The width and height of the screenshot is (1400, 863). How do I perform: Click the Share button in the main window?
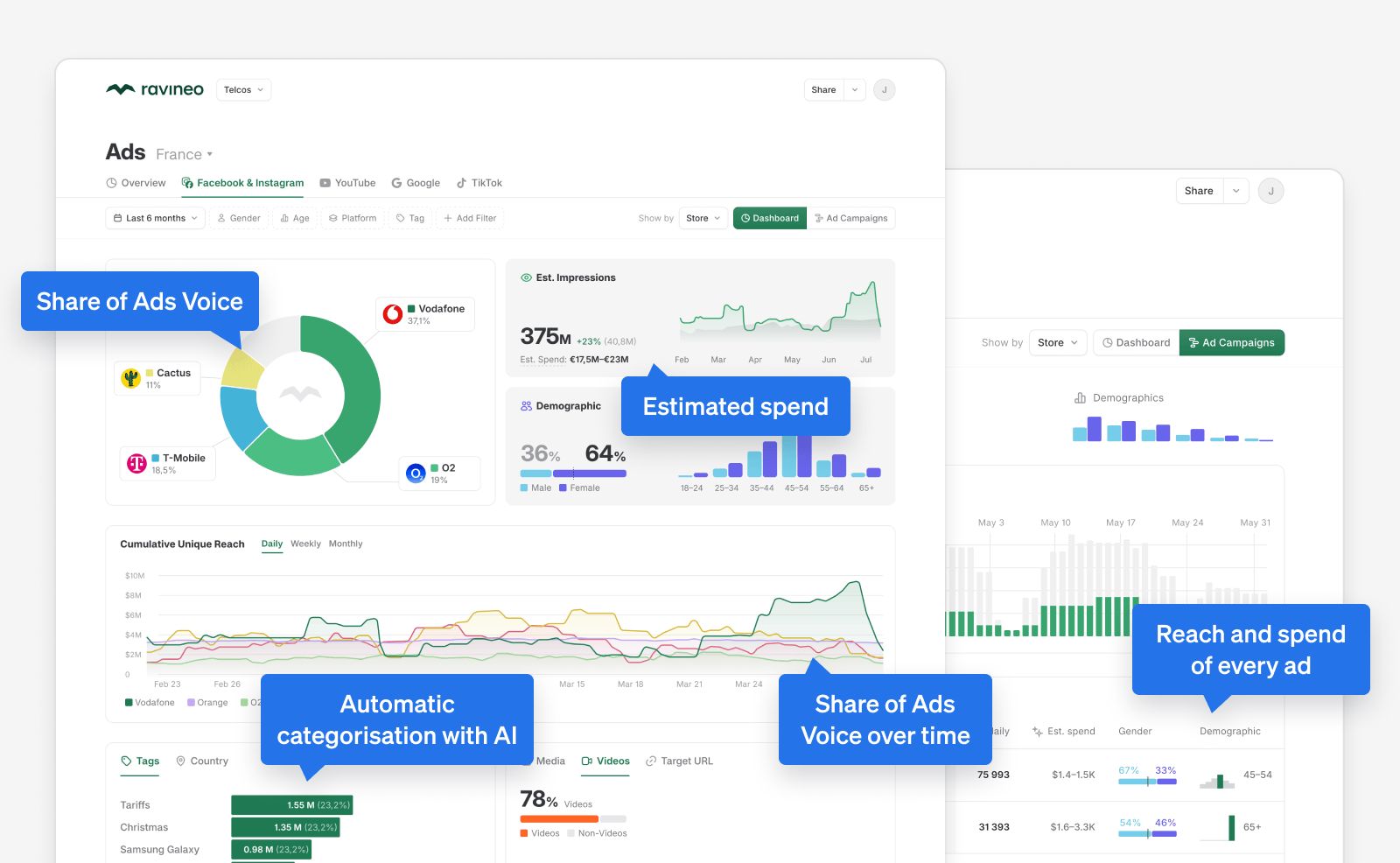[823, 90]
